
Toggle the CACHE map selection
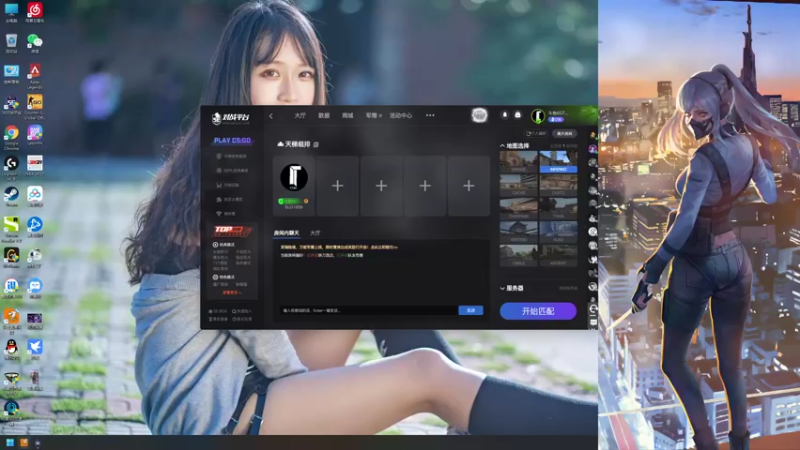pyautogui.click(x=518, y=185)
